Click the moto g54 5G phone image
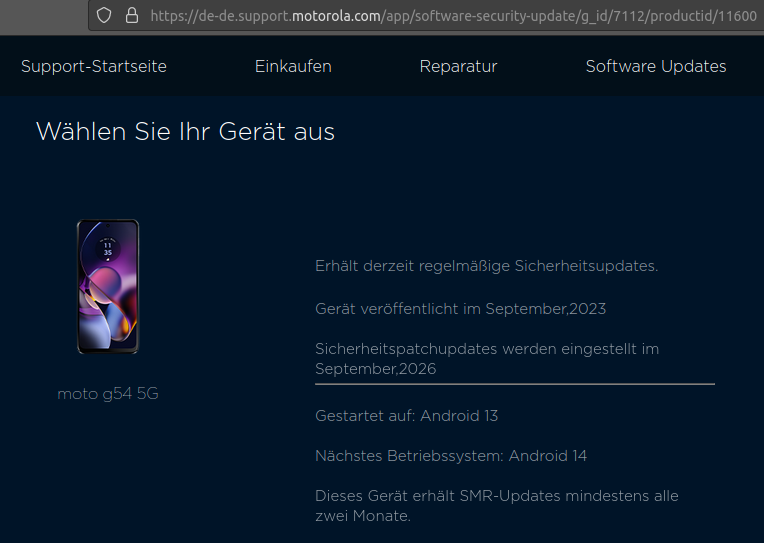 (x=108, y=287)
